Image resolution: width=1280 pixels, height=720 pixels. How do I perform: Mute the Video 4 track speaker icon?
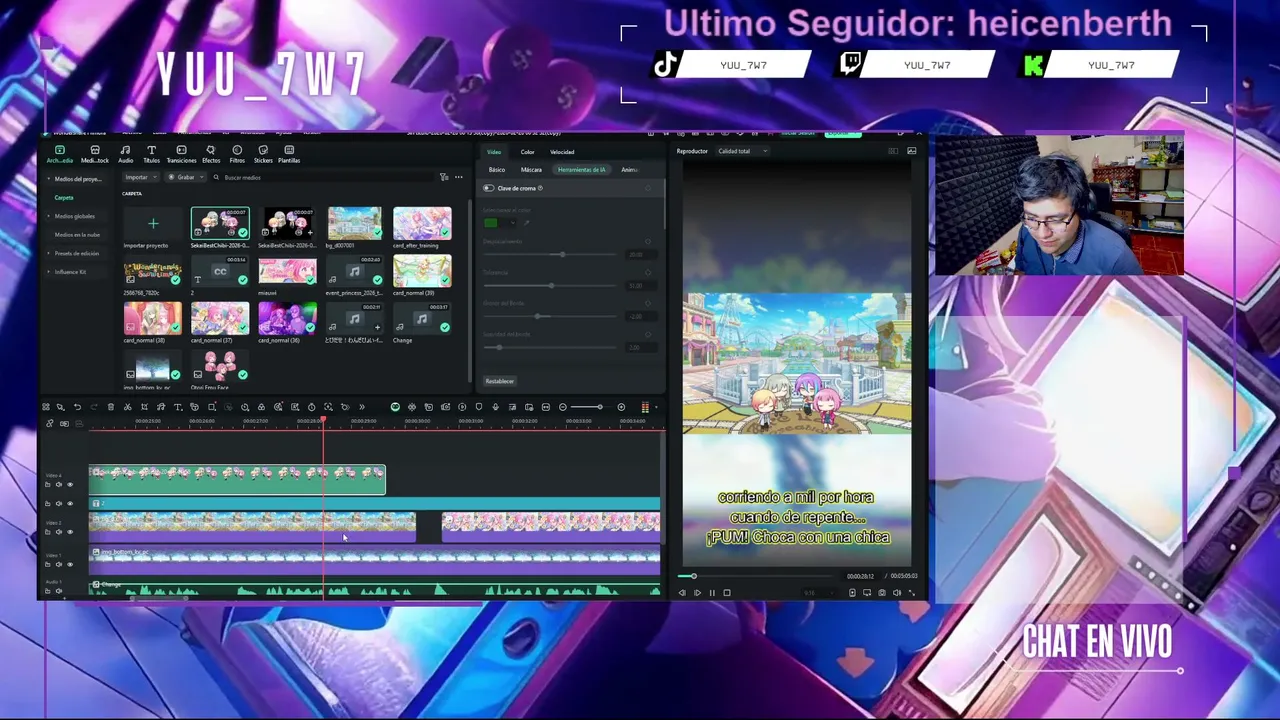click(x=59, y=485)
